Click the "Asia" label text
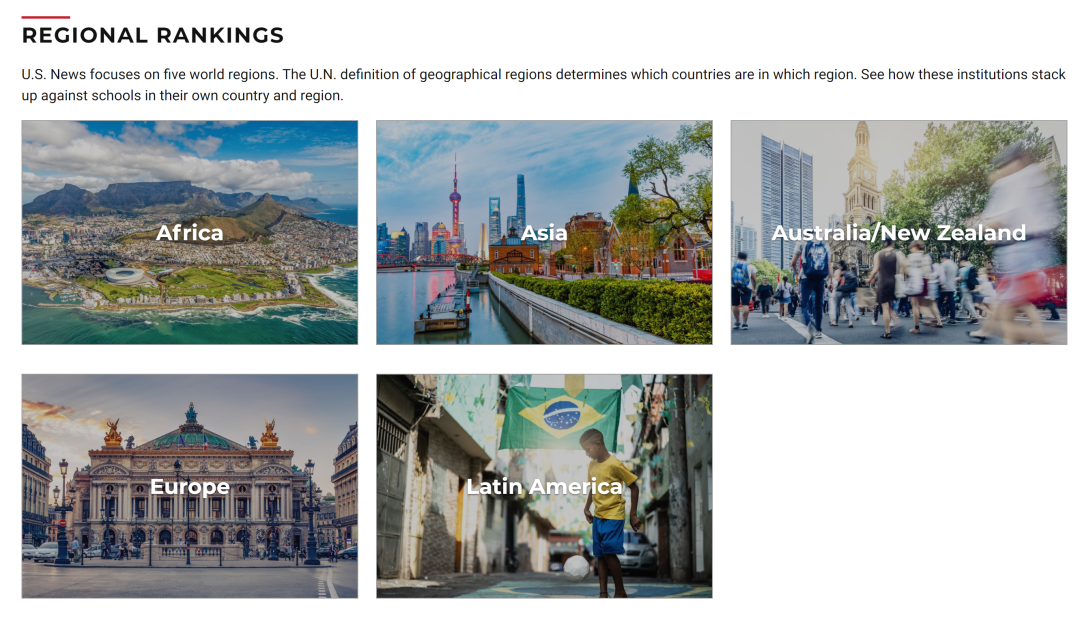The height and width of the screenshot is (618, 1080). (x=544, y=233)
